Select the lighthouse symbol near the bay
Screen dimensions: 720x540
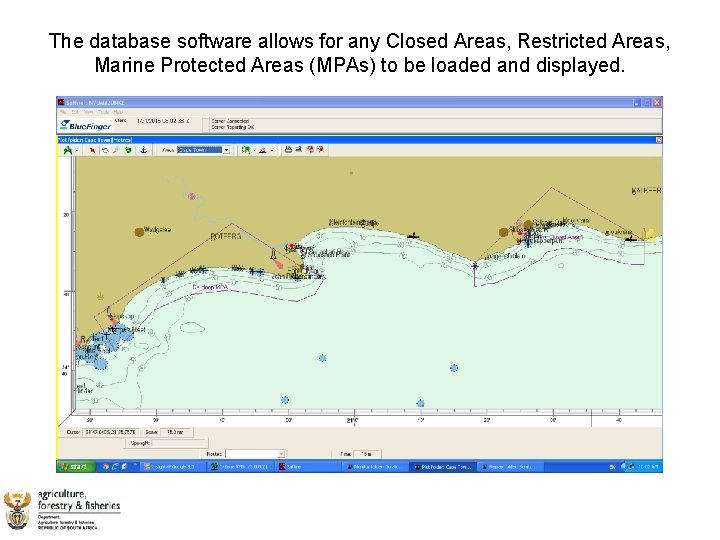tap(273, 254)
